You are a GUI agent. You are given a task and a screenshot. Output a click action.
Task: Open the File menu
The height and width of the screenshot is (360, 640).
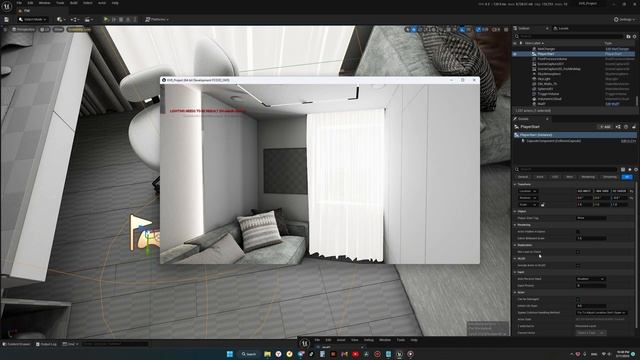pos(19,3)
